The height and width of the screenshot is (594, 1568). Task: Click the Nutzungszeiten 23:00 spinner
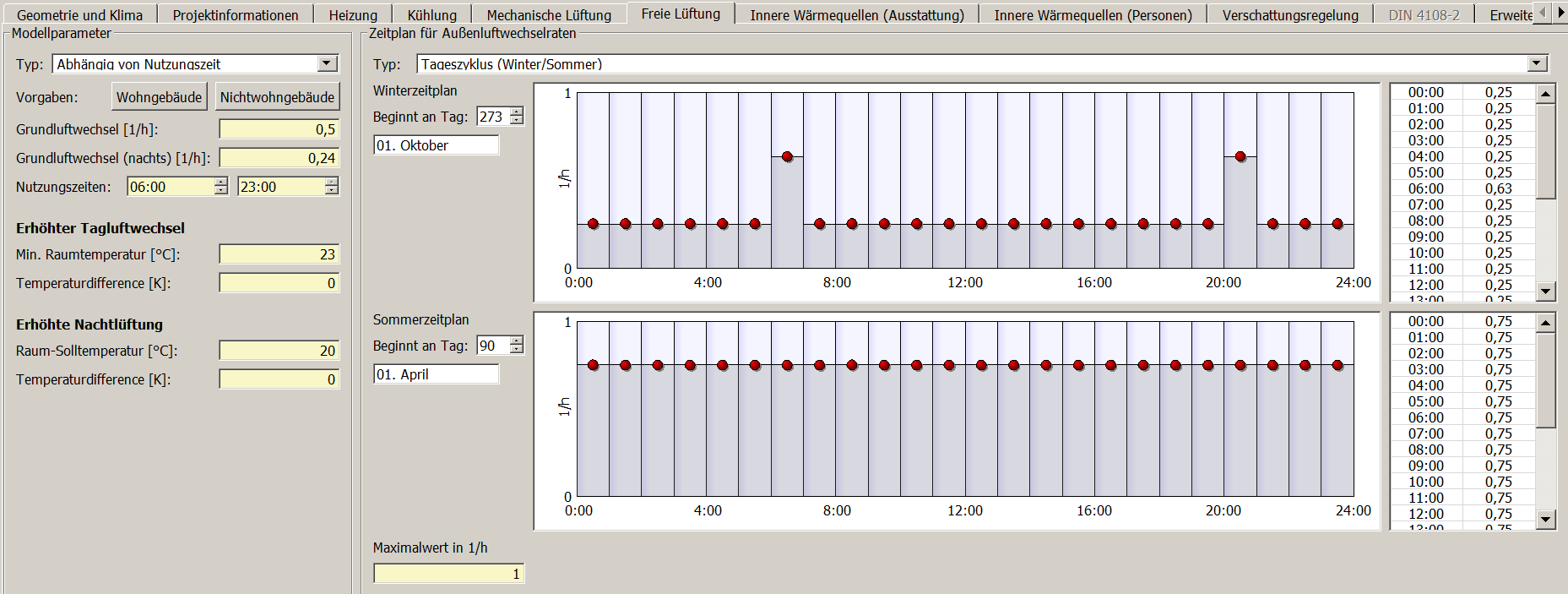coord(332,187)
